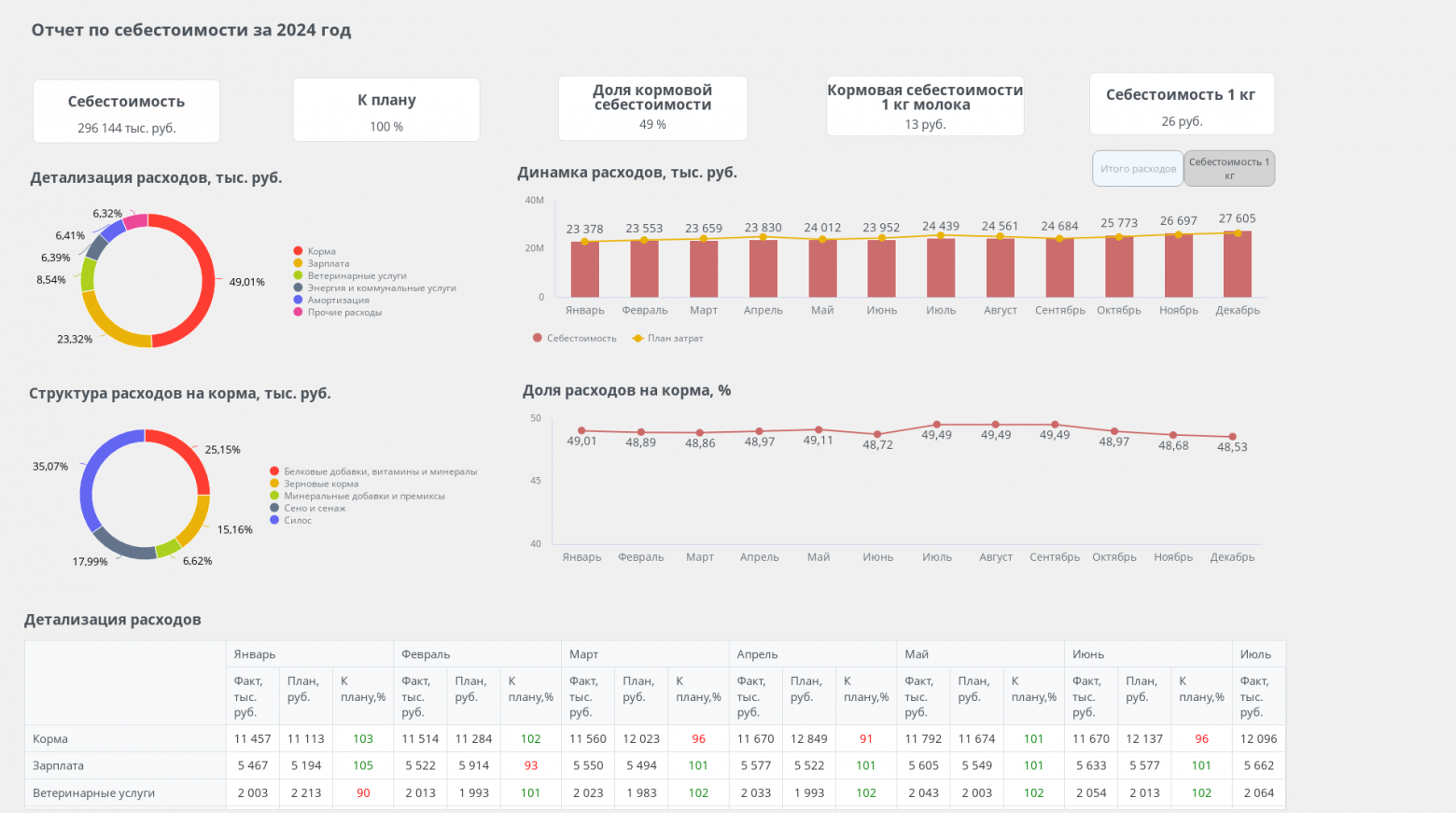Viewport: 1456px width, 813px height.
Task: Open the «Себестоимость» 296 144 тыс. руб. card
Action: point(126,112)
